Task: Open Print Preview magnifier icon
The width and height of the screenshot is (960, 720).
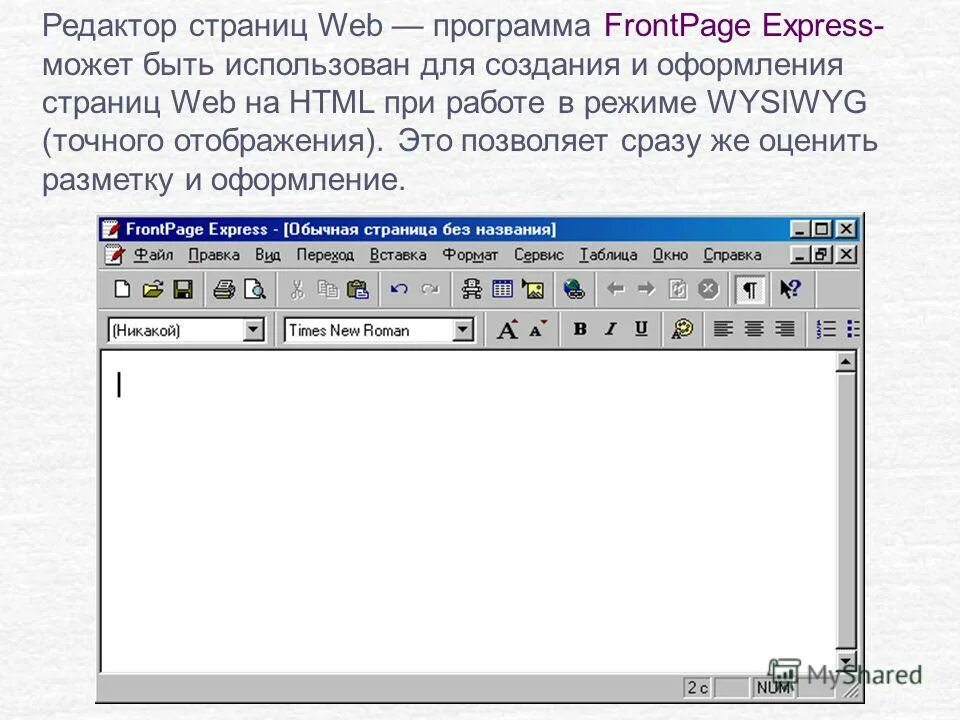Action: pyautogui.click(x=254, y=288)
